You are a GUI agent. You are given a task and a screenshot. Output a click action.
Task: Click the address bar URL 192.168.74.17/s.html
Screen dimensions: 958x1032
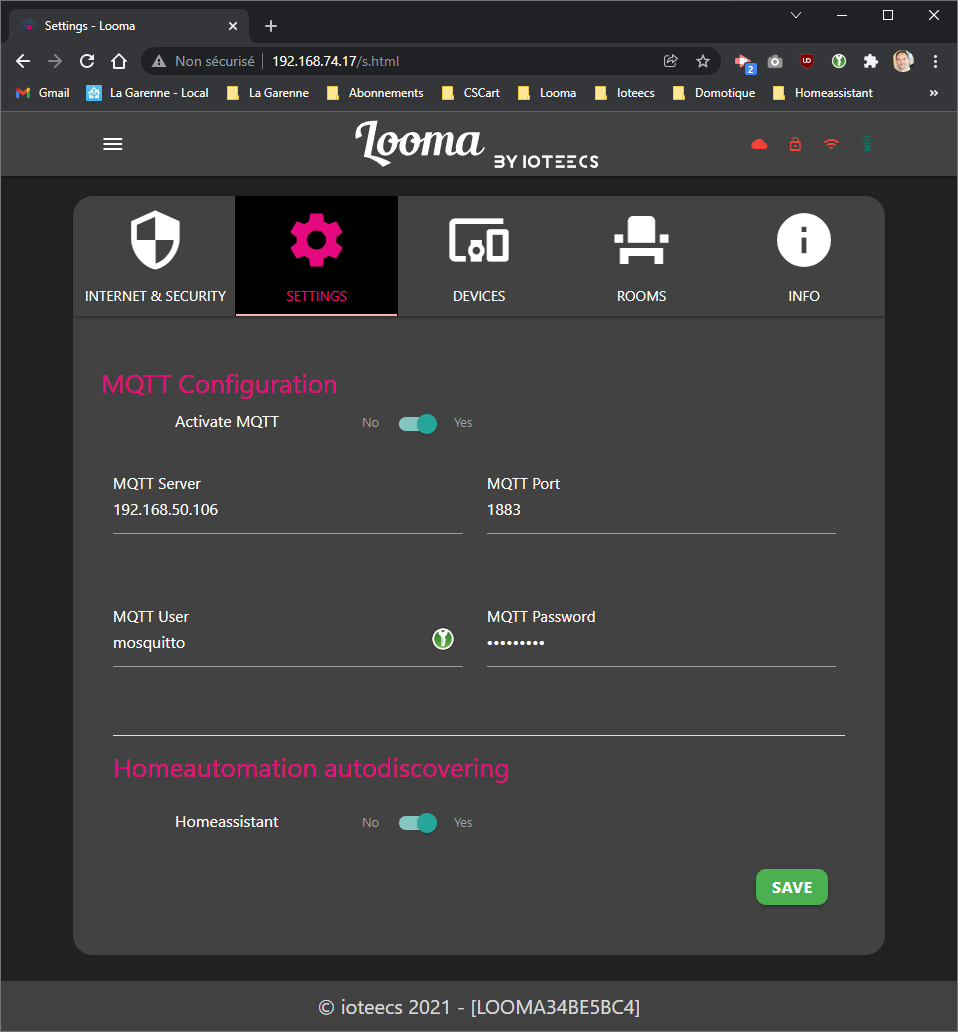tap(336, 61)
